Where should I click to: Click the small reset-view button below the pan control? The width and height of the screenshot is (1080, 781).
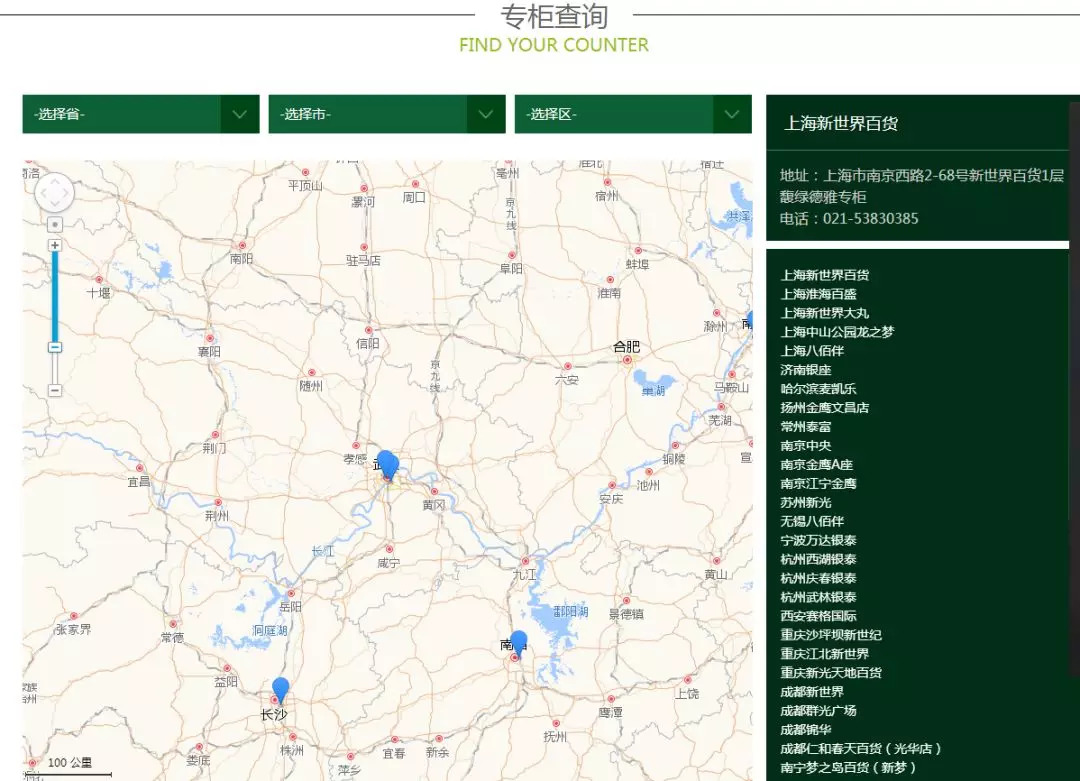[x=55, y=224]
